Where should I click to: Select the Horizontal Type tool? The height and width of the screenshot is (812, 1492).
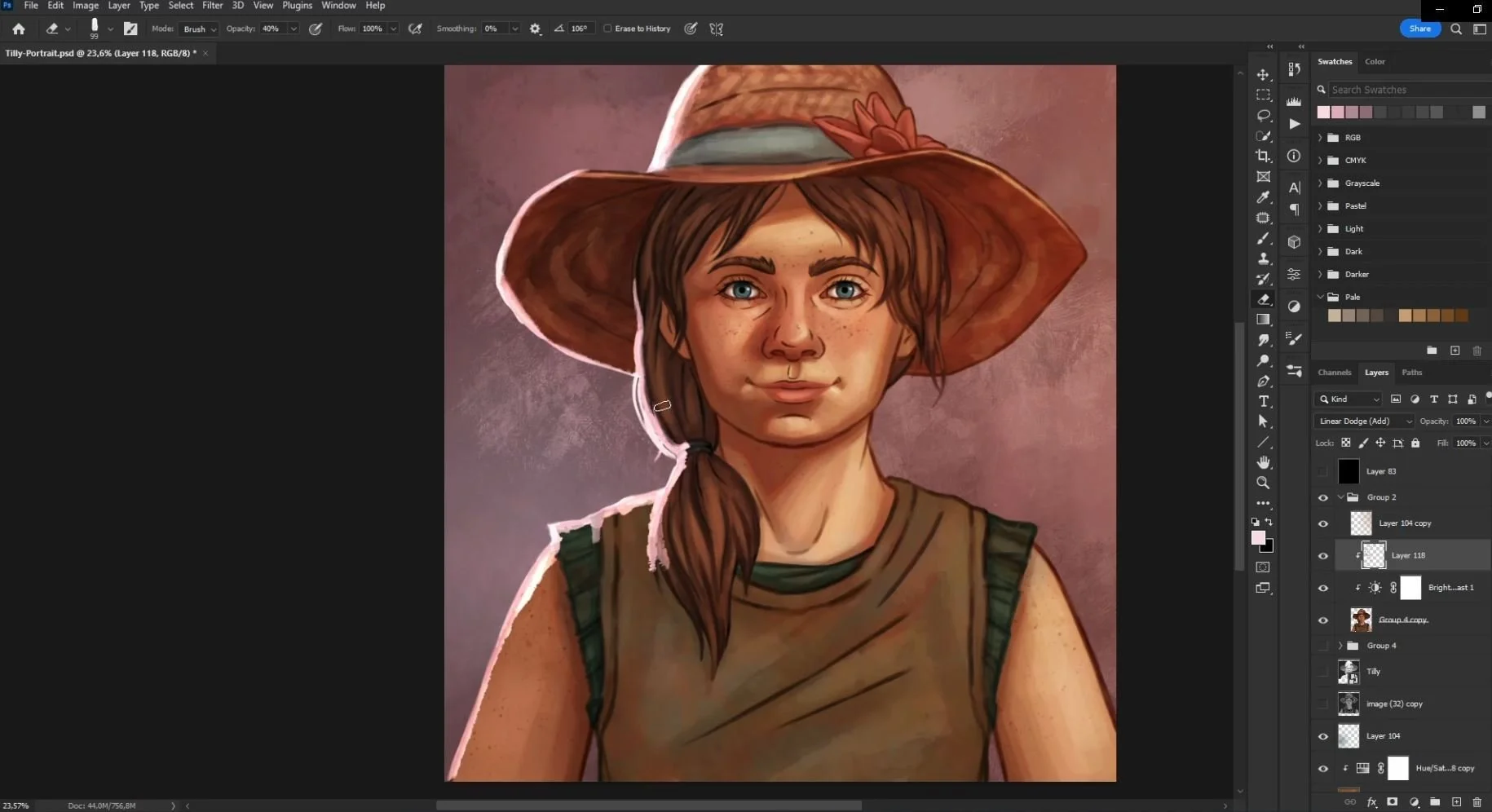[x=1263, y=401]
